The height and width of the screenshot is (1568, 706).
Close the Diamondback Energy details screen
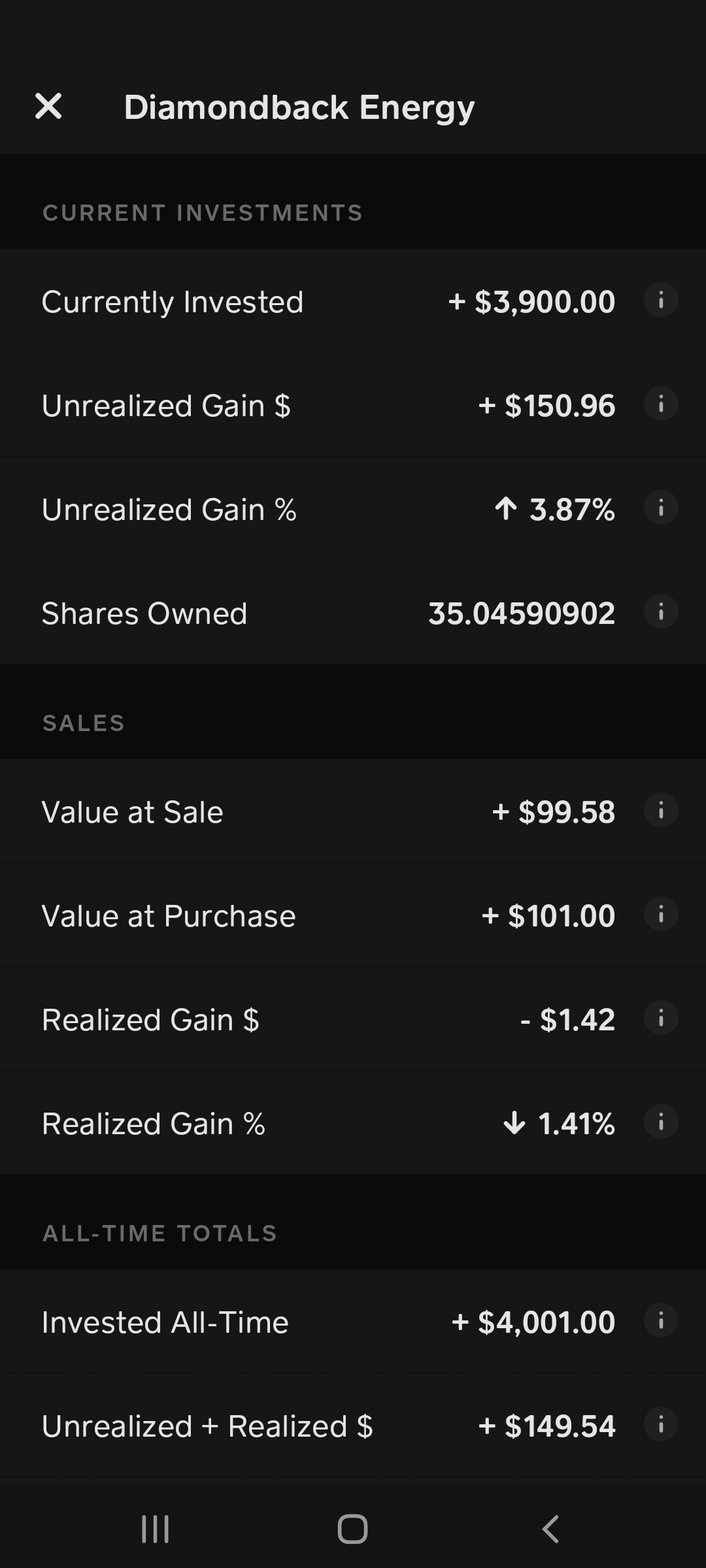(x=48, y=106)
